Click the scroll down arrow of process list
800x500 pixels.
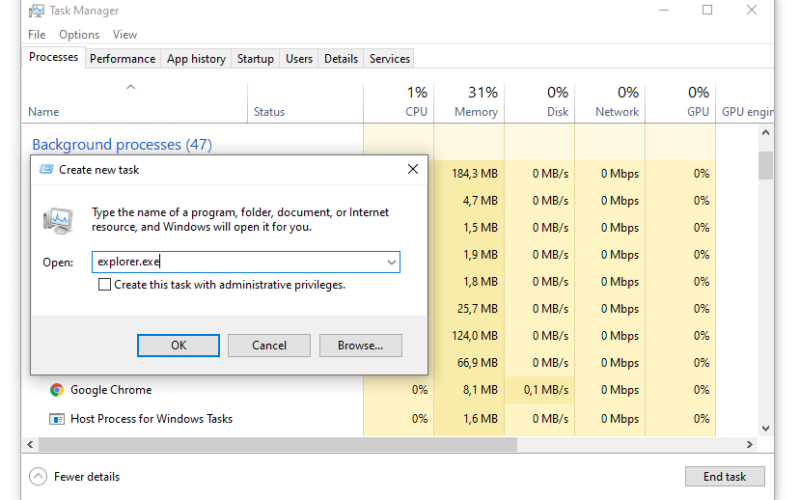point(765,428)
